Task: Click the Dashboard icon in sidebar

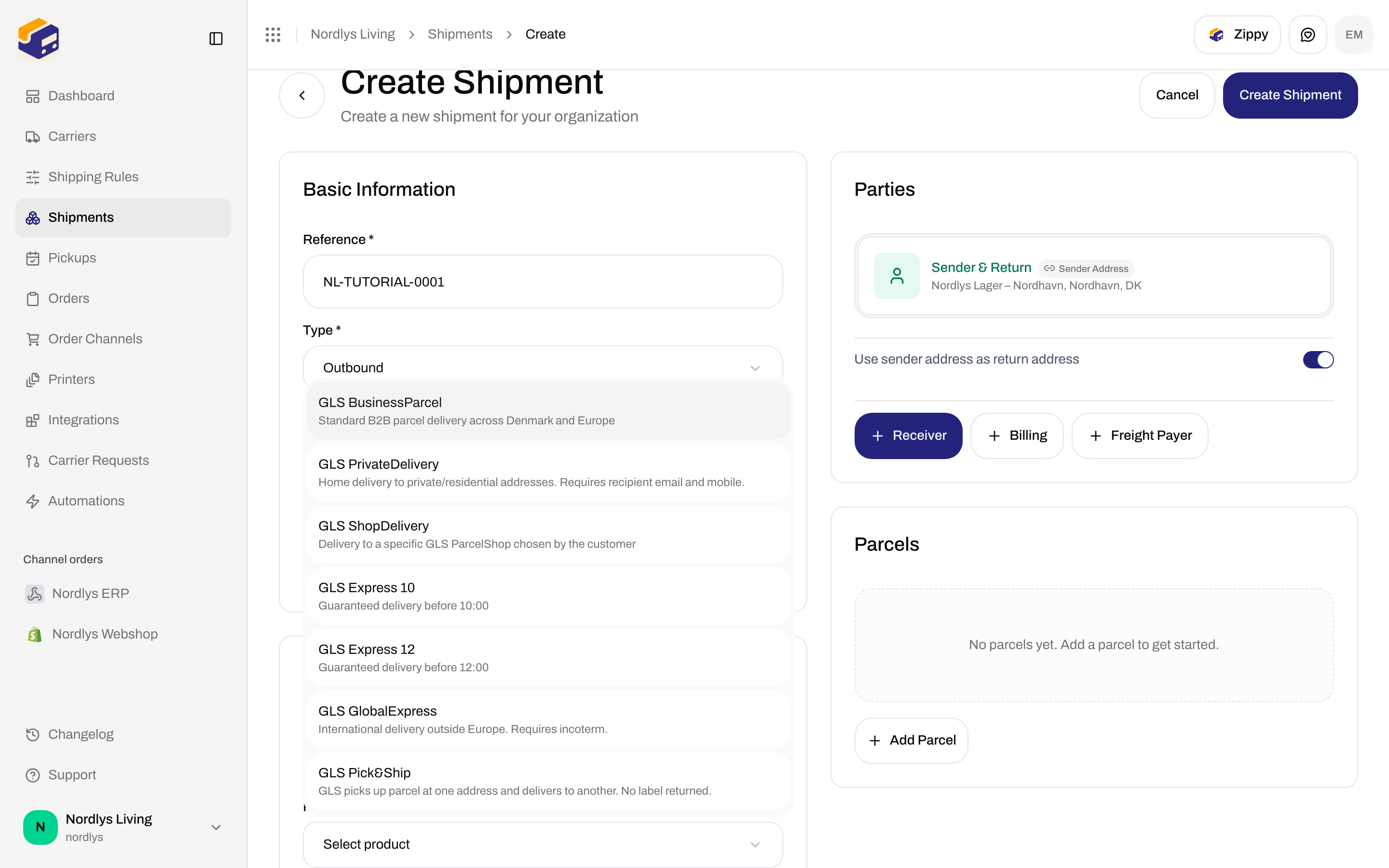Action: click(x=33, y=96)
